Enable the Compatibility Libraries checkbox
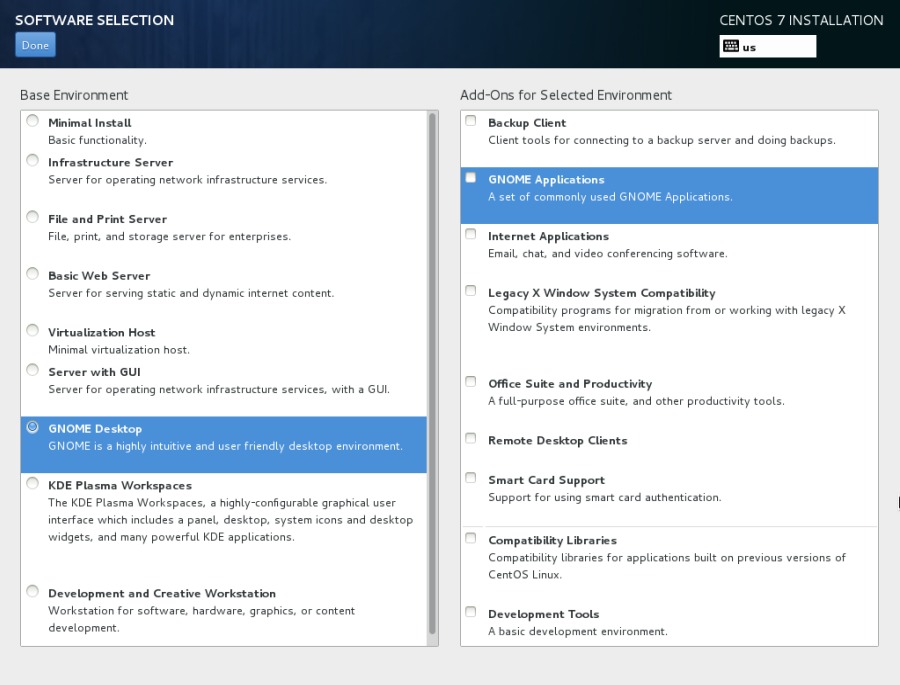900x685 pixels. pyautogui.click(x=471, y=538)
